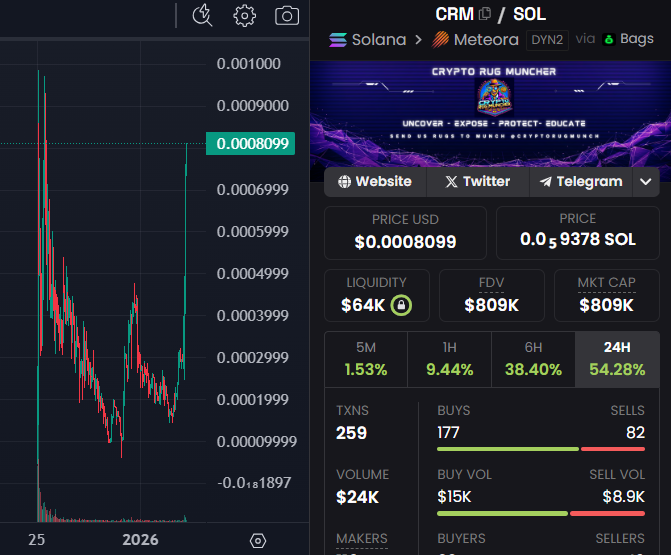The height and width of the screenshot is (555, 671).
Task: Click the FDV $809K box
Action: coord(492,295)
